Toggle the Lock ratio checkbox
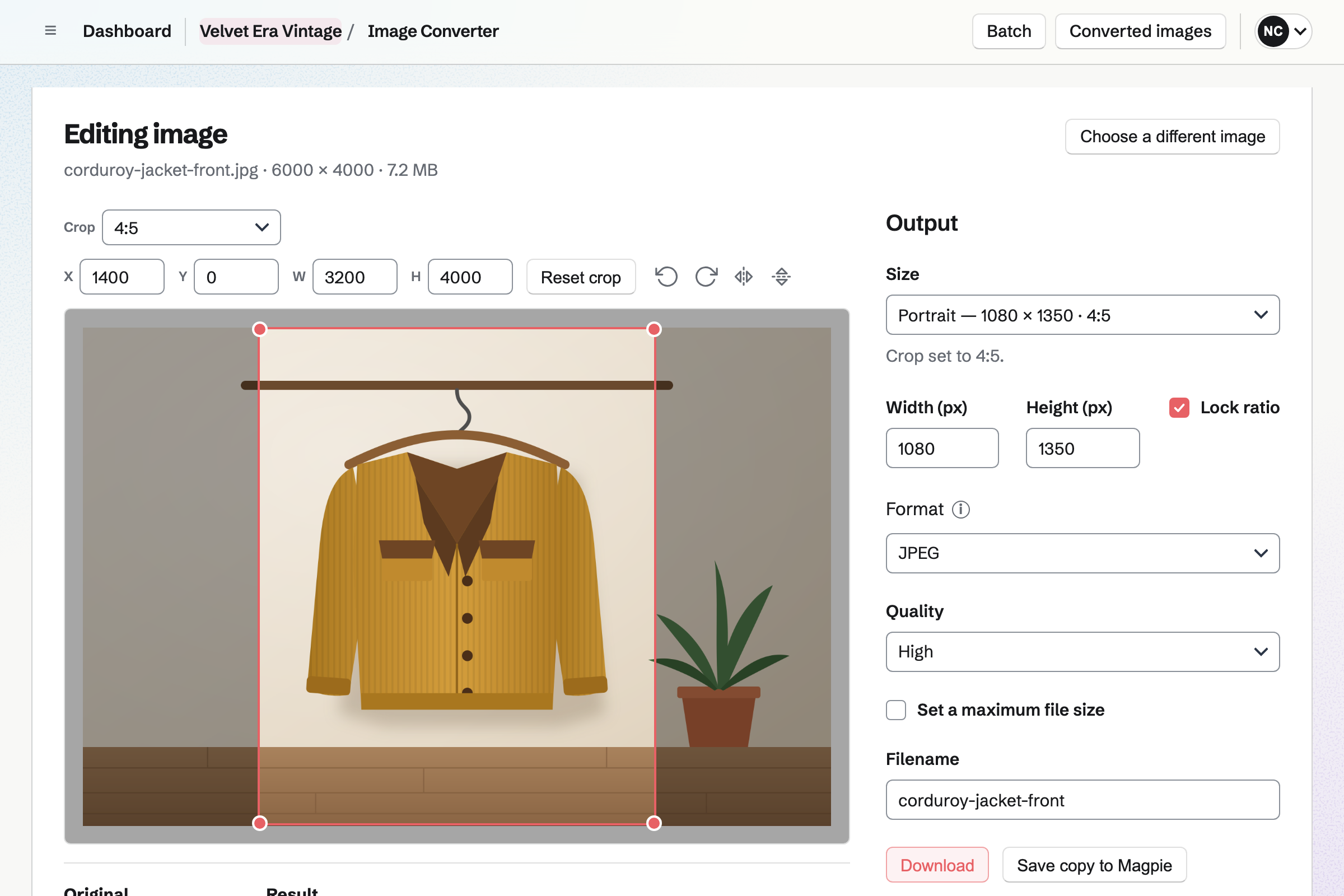The width and height of the screenshot is (1344, 896). (x=1179, y=408)
